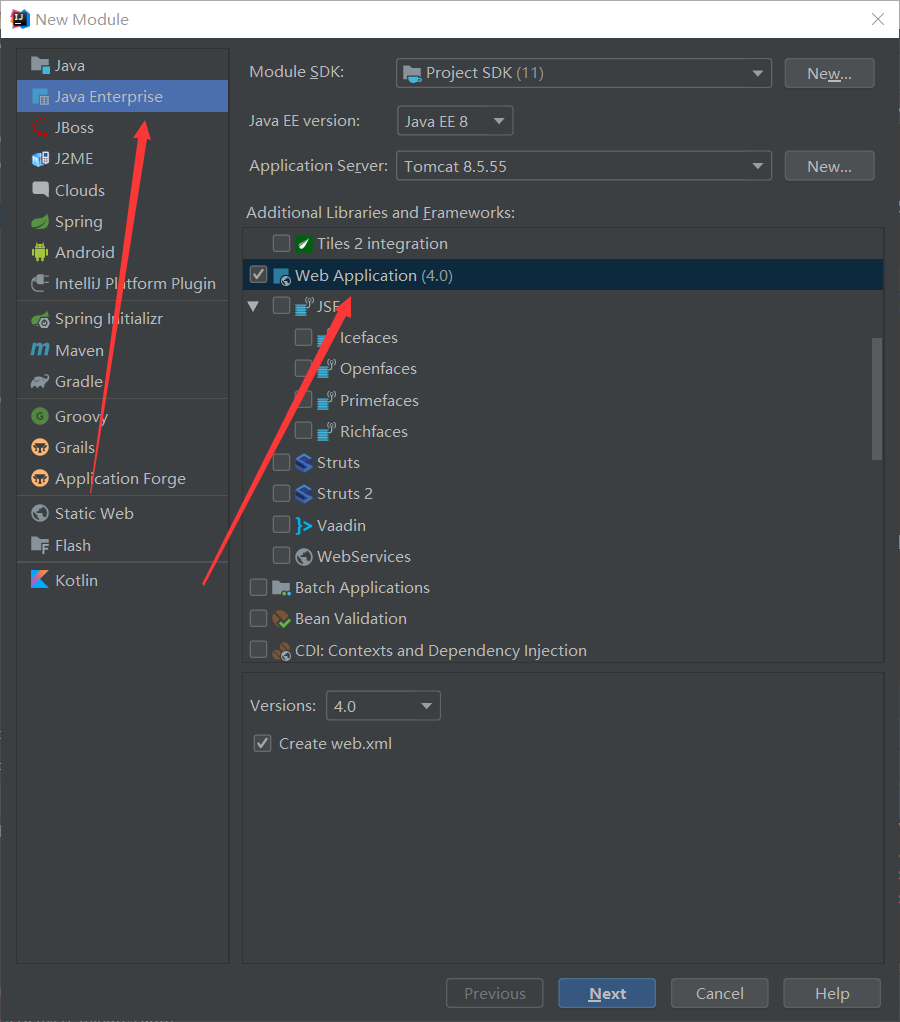
Task: Select the Application Forge icon
Action: pyautogui.click(x=40, y=478)
